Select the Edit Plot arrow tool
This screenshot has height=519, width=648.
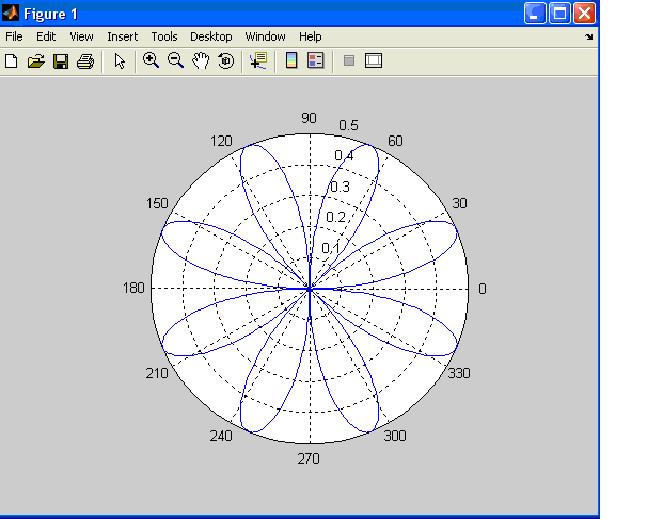119,61
